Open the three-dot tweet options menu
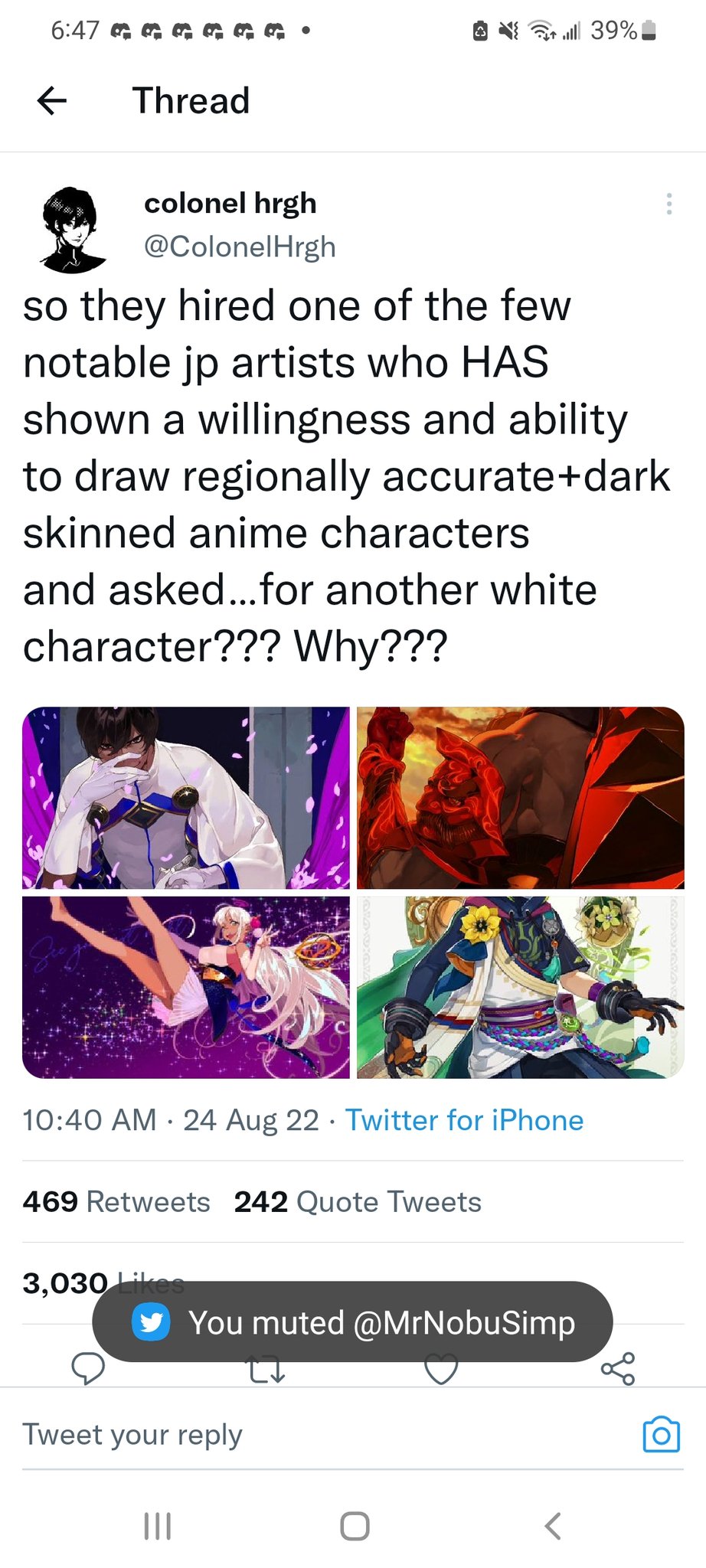Viewport: 706px width, 1568px height. coord(668,204)
